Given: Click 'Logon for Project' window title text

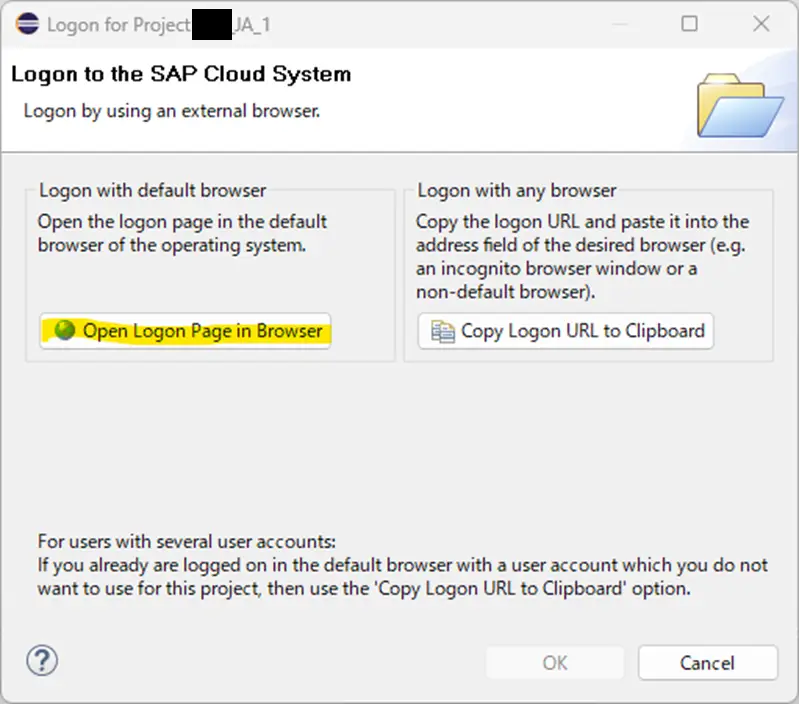Looking at the screenshot, I should pos(118,24).
